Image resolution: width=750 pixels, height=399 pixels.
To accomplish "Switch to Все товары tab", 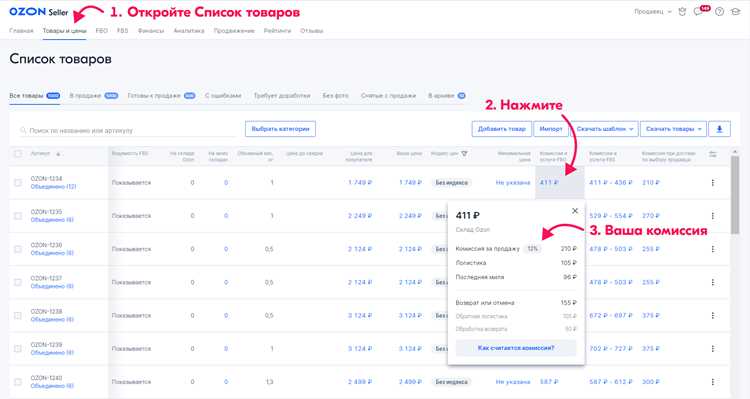I will pyautogui.click(x=34, y=96).
